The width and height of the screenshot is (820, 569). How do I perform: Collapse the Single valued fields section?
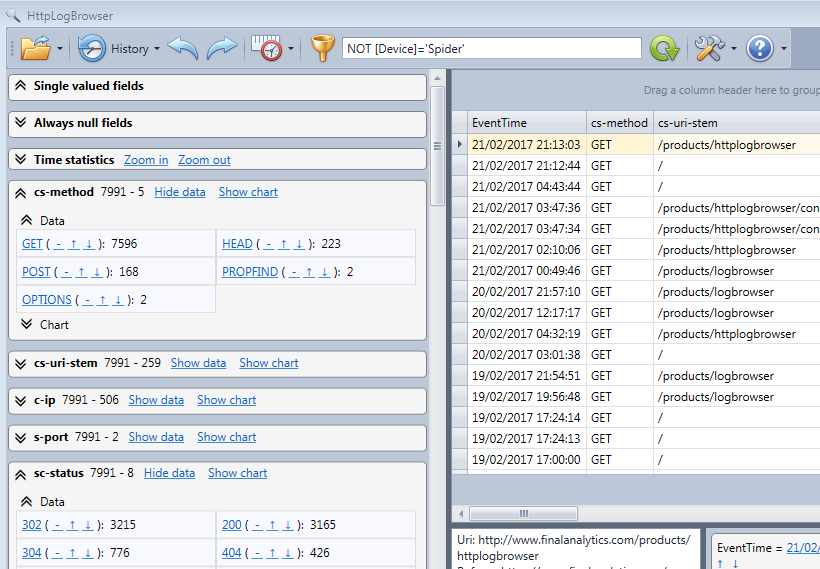point(20,86)
